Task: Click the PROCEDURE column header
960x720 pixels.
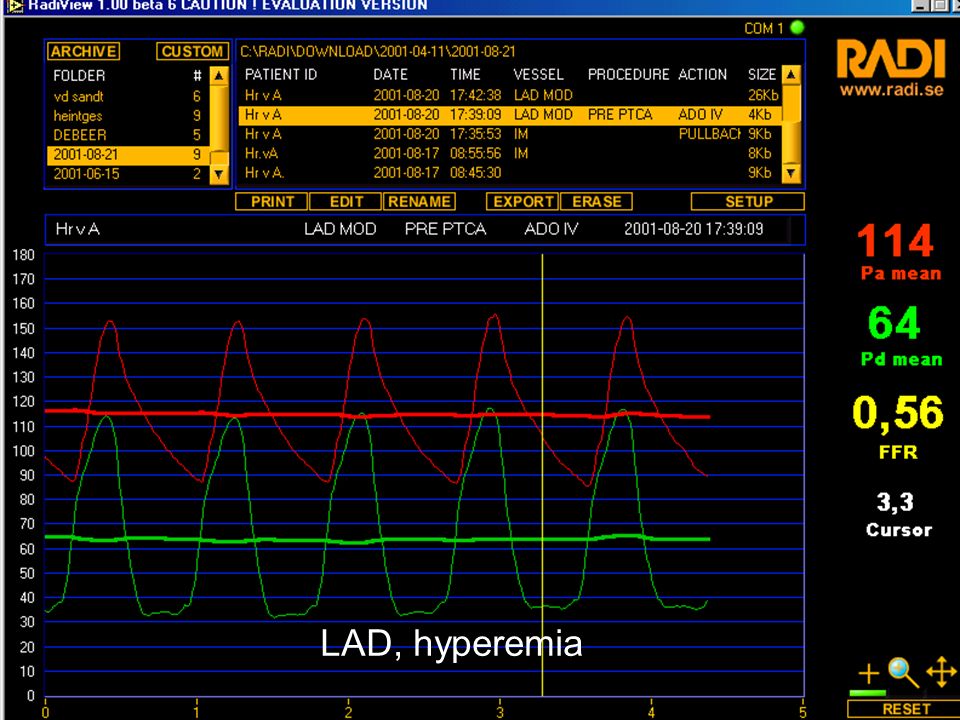Action: point(629,75)
